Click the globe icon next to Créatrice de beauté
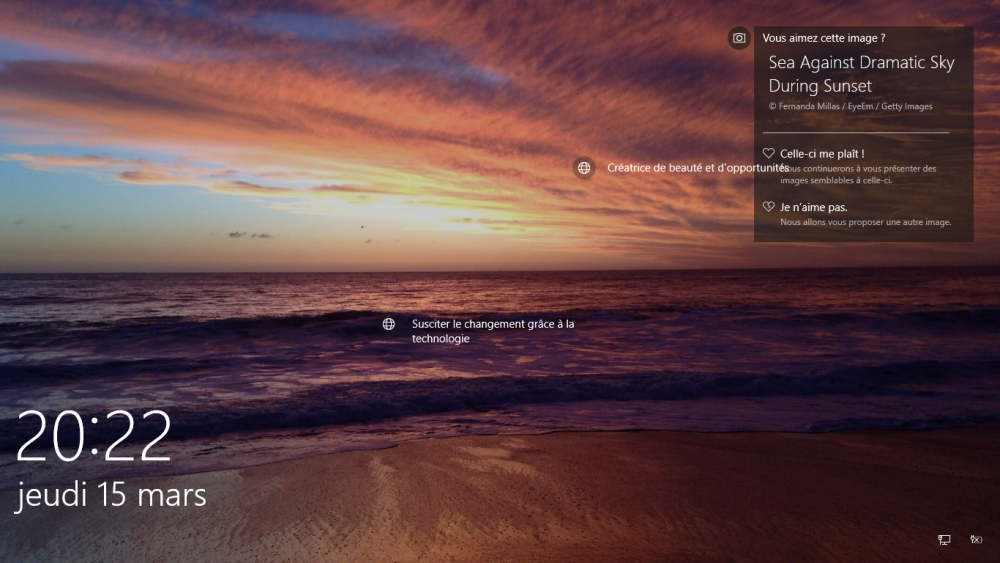Screen dimensions: 1000x563 [584, 168]
